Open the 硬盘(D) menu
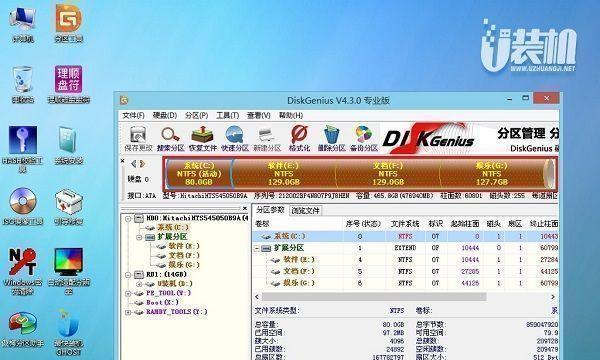The image size is (600, 360). [x=165, y=115]
